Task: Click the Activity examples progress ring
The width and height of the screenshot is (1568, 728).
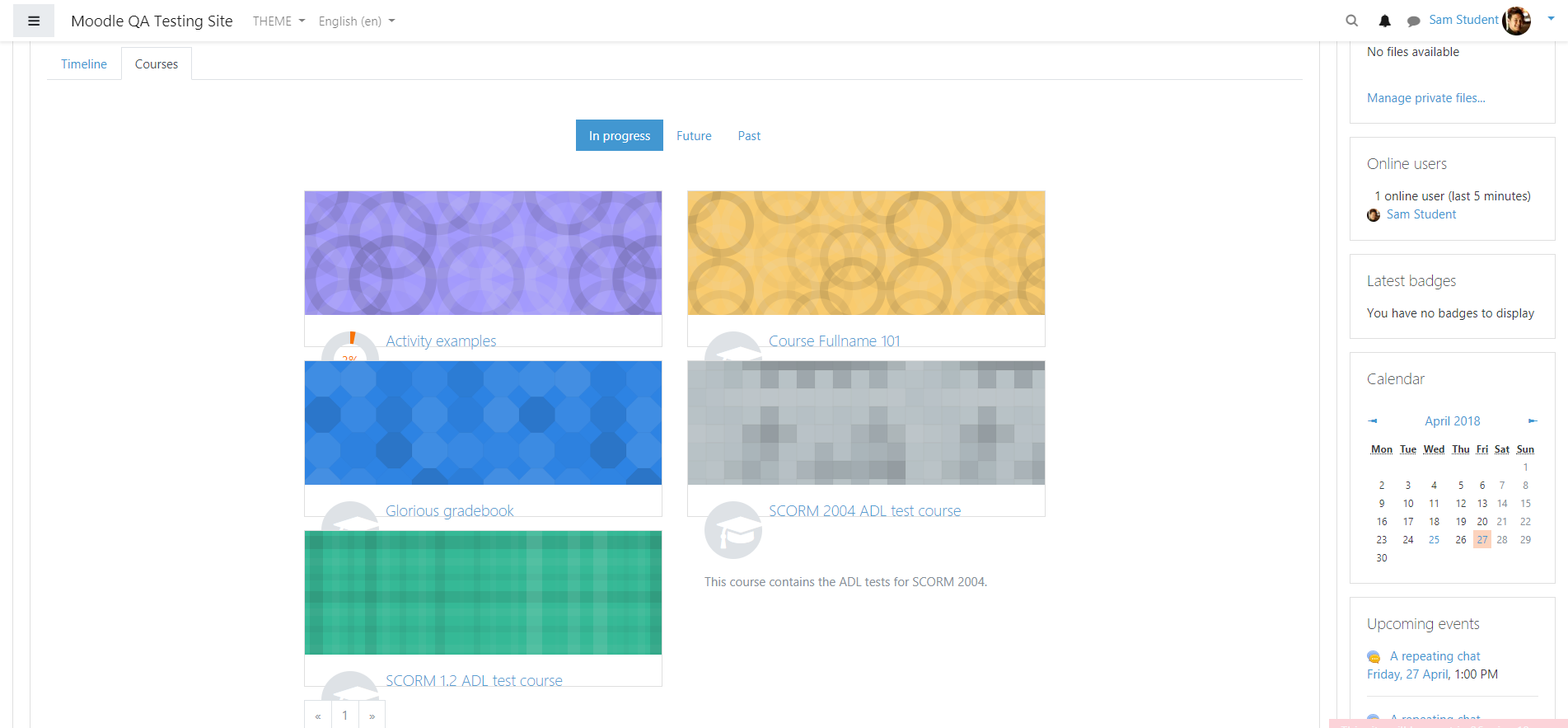Action: (x=350, y=347)
